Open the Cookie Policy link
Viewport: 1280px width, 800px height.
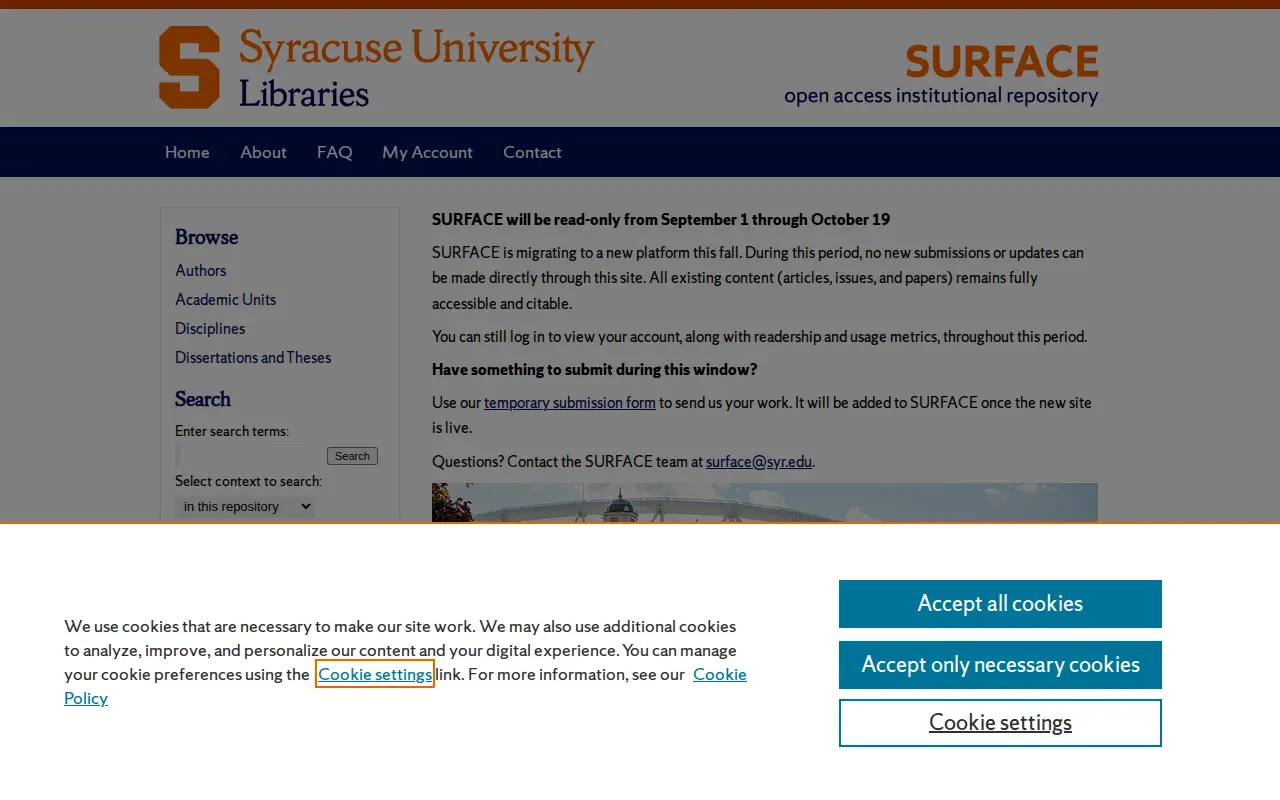coord(405,686)
